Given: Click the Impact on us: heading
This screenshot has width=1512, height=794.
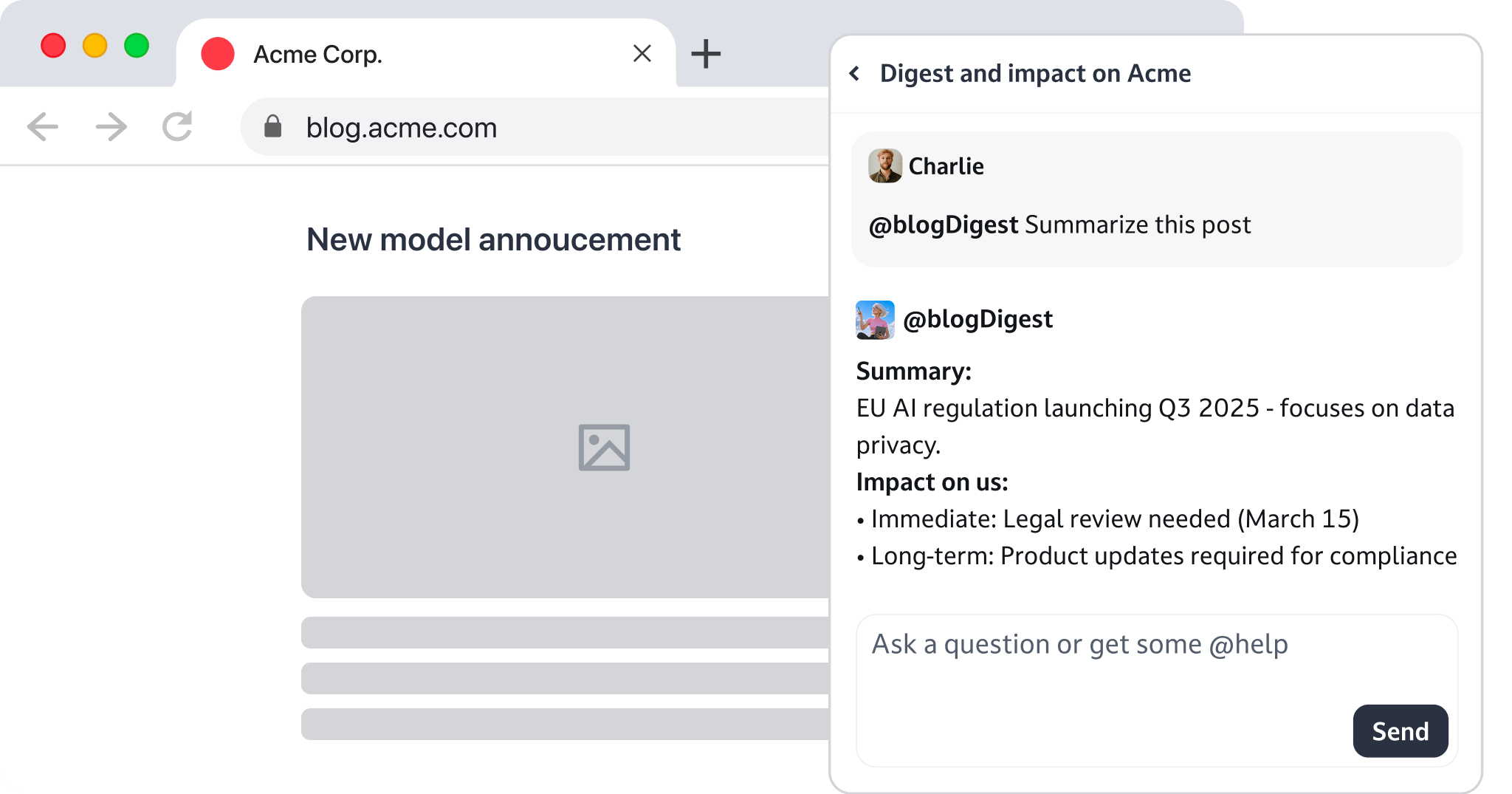Looking at the screenshot, I should tap(932, 482).
